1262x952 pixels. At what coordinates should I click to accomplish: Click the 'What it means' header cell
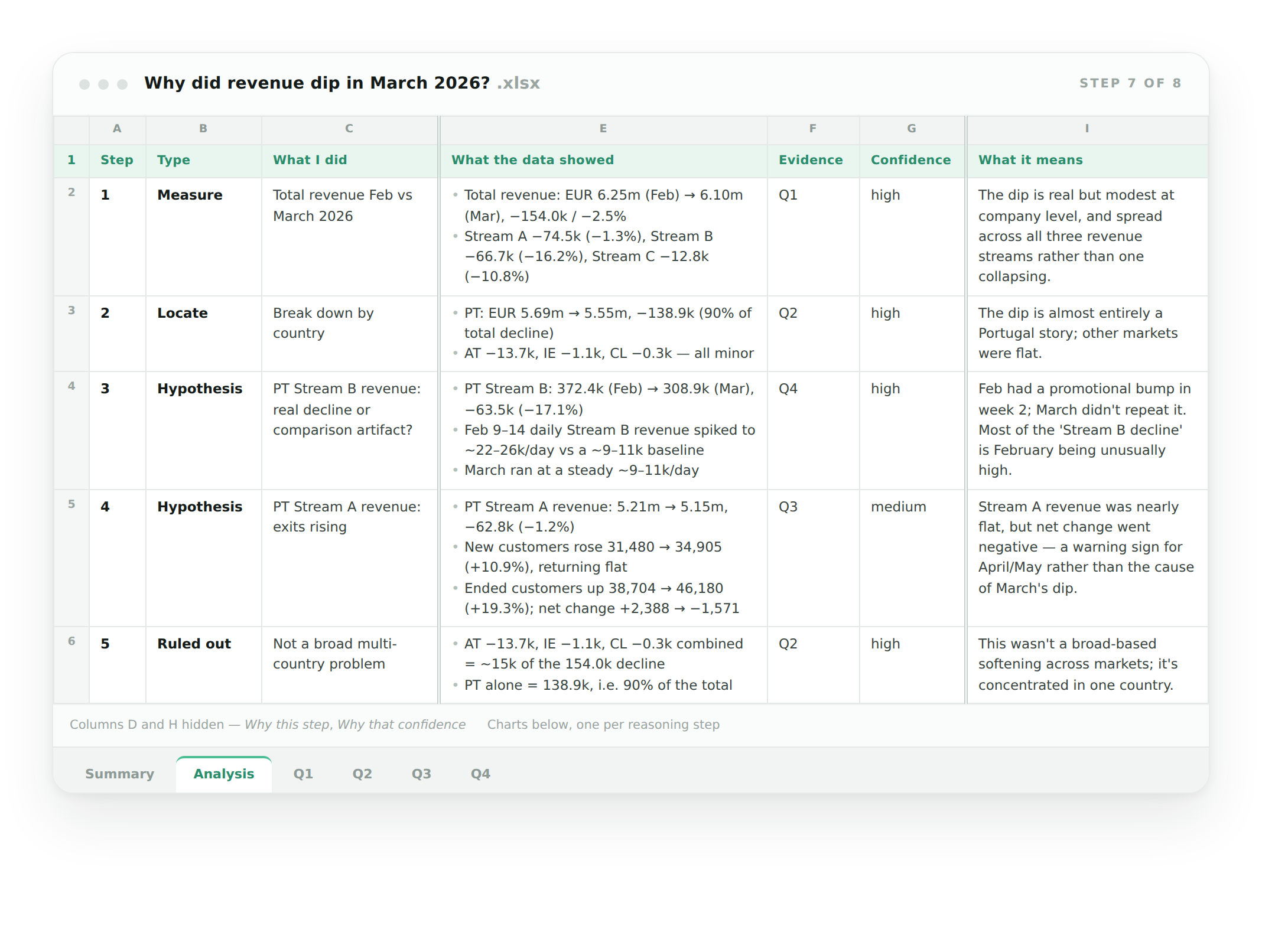click(1087, 160)
